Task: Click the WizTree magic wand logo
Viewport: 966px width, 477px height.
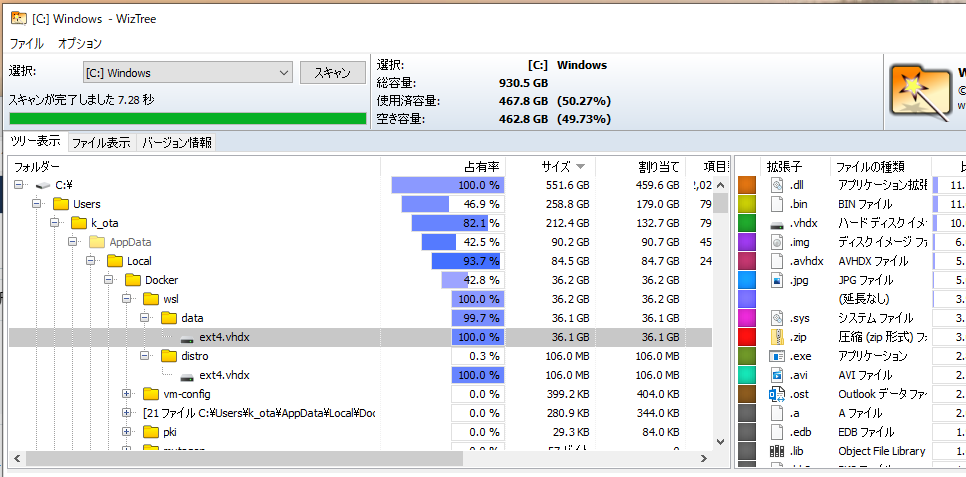Action: tap(919, 91)
